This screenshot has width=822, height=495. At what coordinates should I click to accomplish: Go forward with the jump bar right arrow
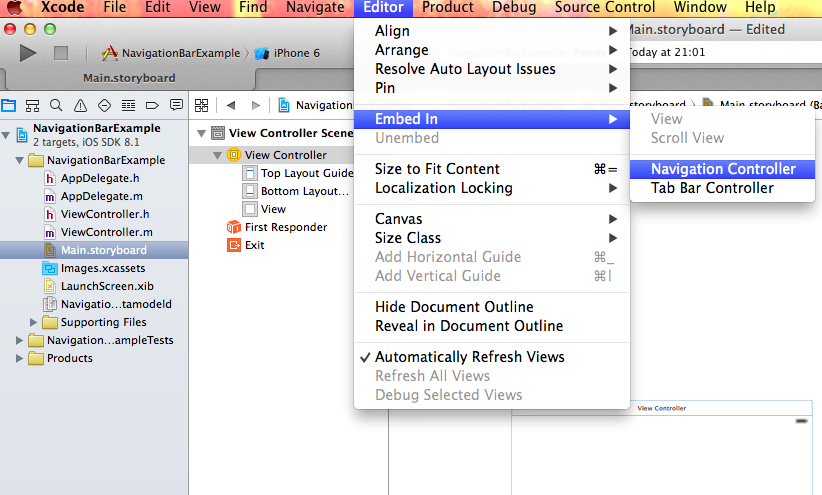click(256, 105)
